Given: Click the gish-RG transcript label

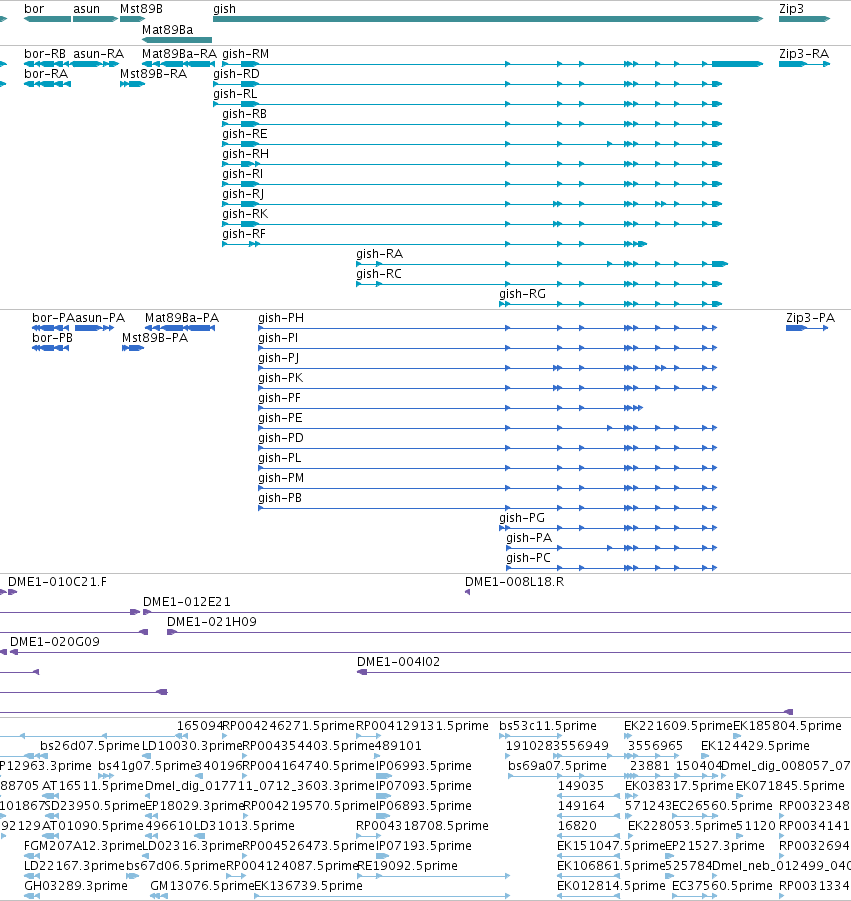Looking at the screenshot, I should point(522,295).
